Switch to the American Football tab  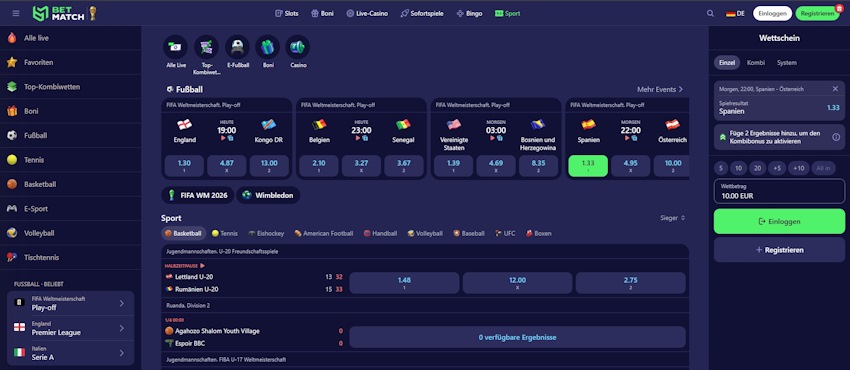click(324, 233)
